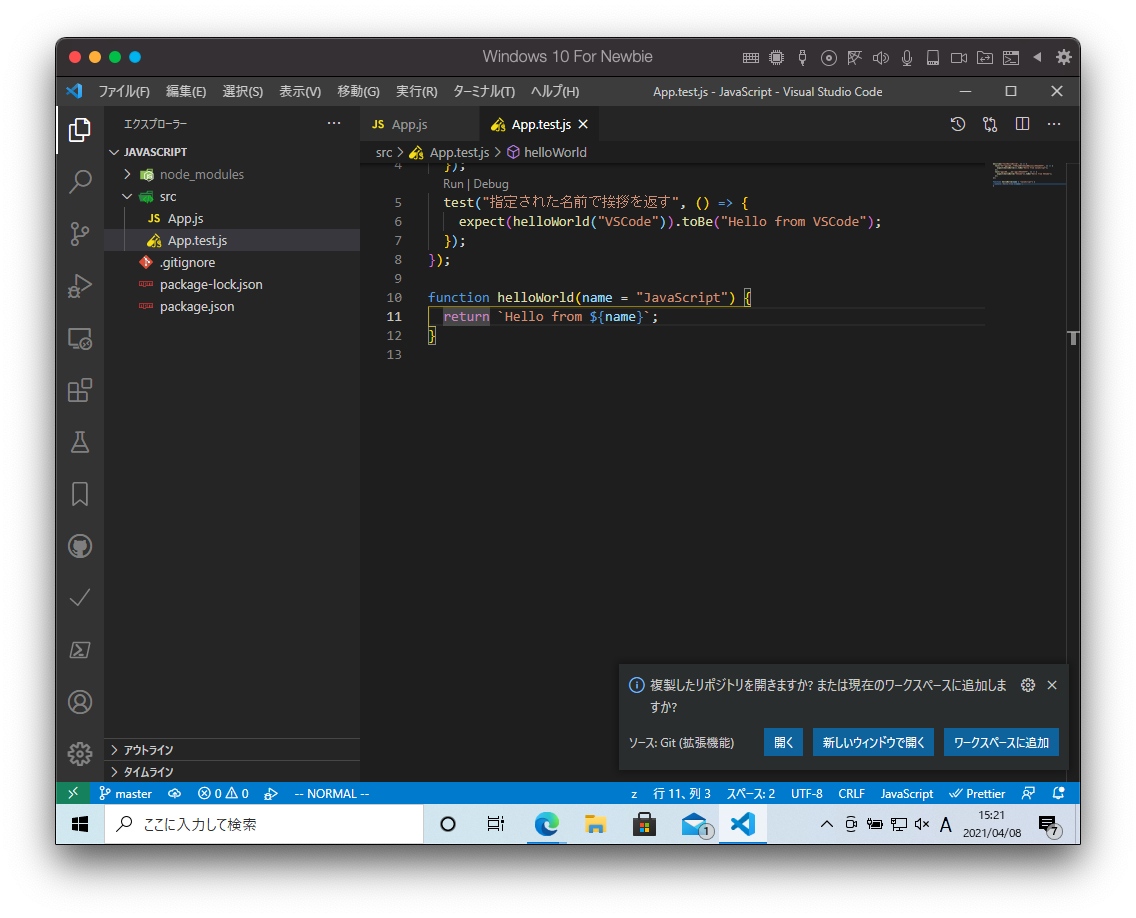The height and width of the screenshot is (918, 1136).
Task: Open the ターミナル(T) menu
Action: point(483,91)
